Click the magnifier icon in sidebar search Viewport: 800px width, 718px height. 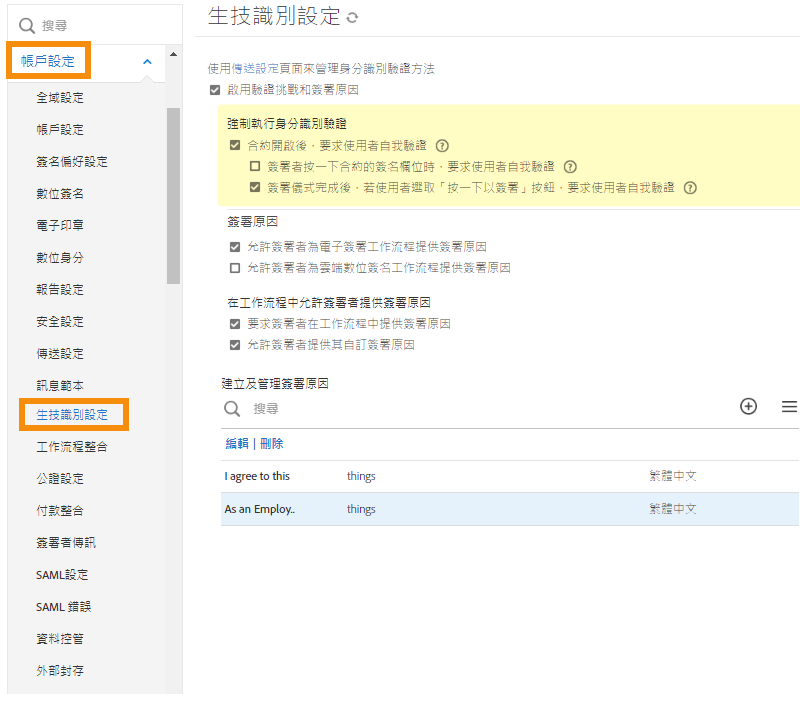pos(27,25)
